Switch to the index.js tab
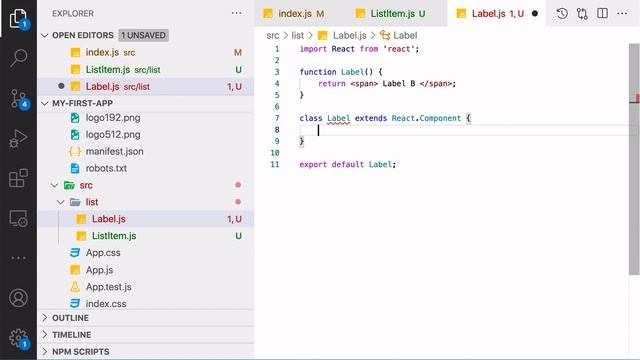The image size is (640, 360). pos(300,13)
